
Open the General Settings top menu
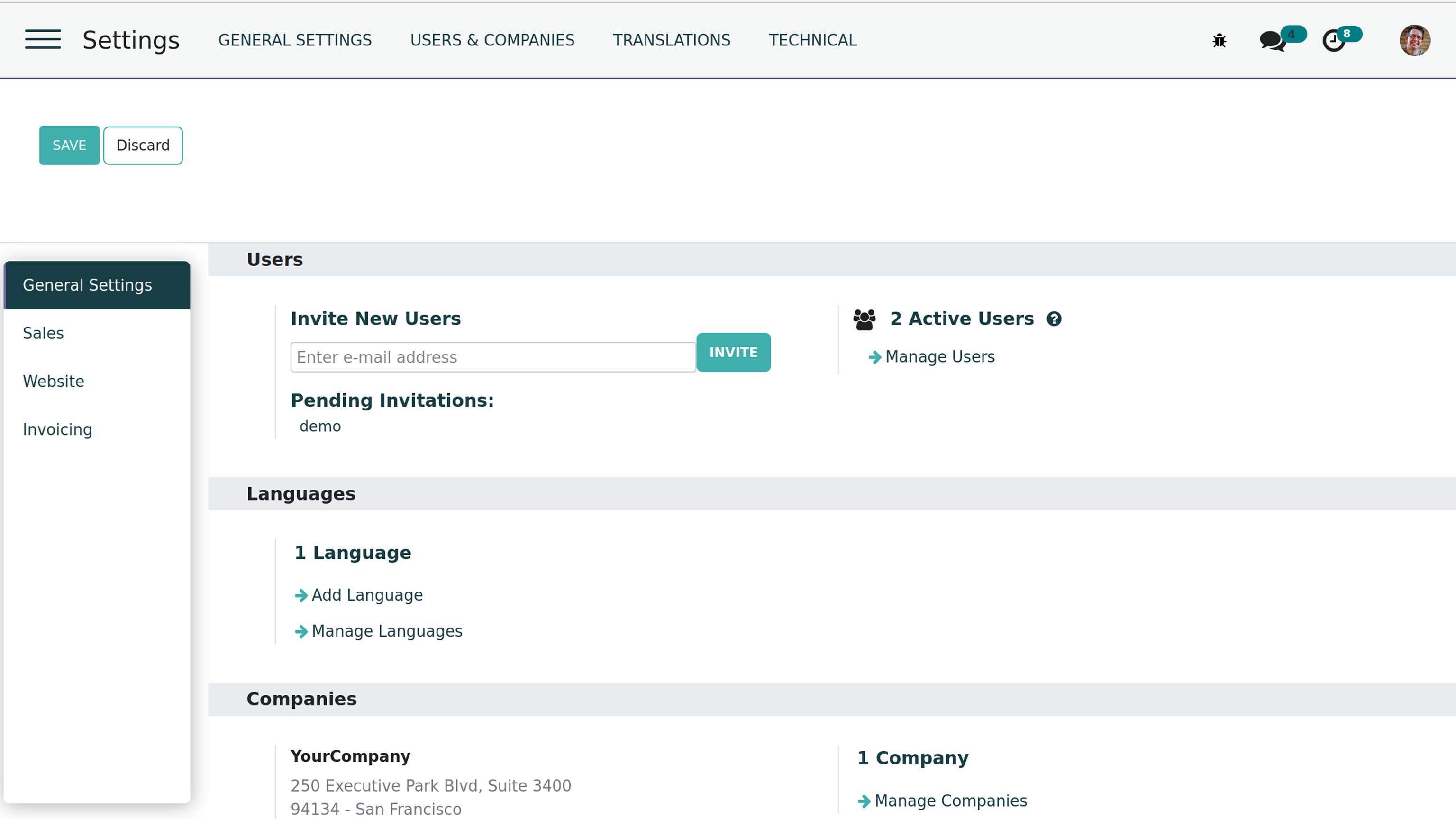[294, 40]
